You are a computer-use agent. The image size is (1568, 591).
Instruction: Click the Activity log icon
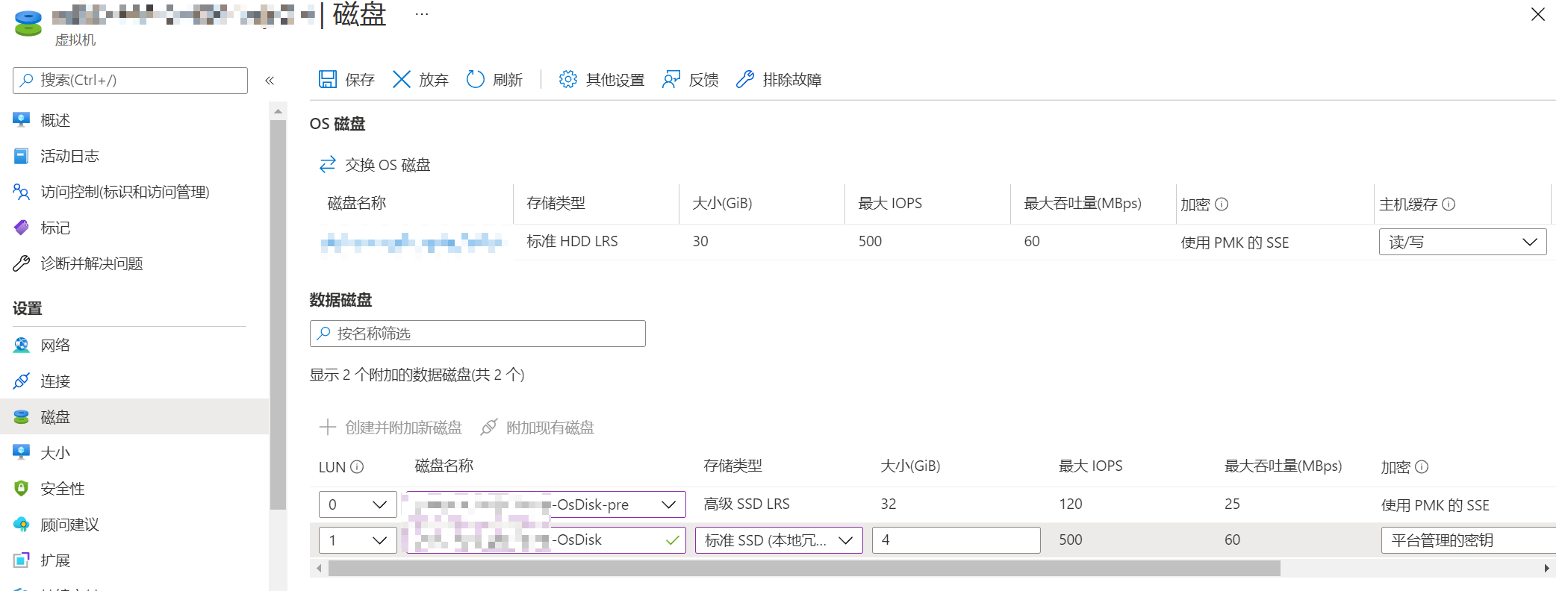tap(22, 155)
